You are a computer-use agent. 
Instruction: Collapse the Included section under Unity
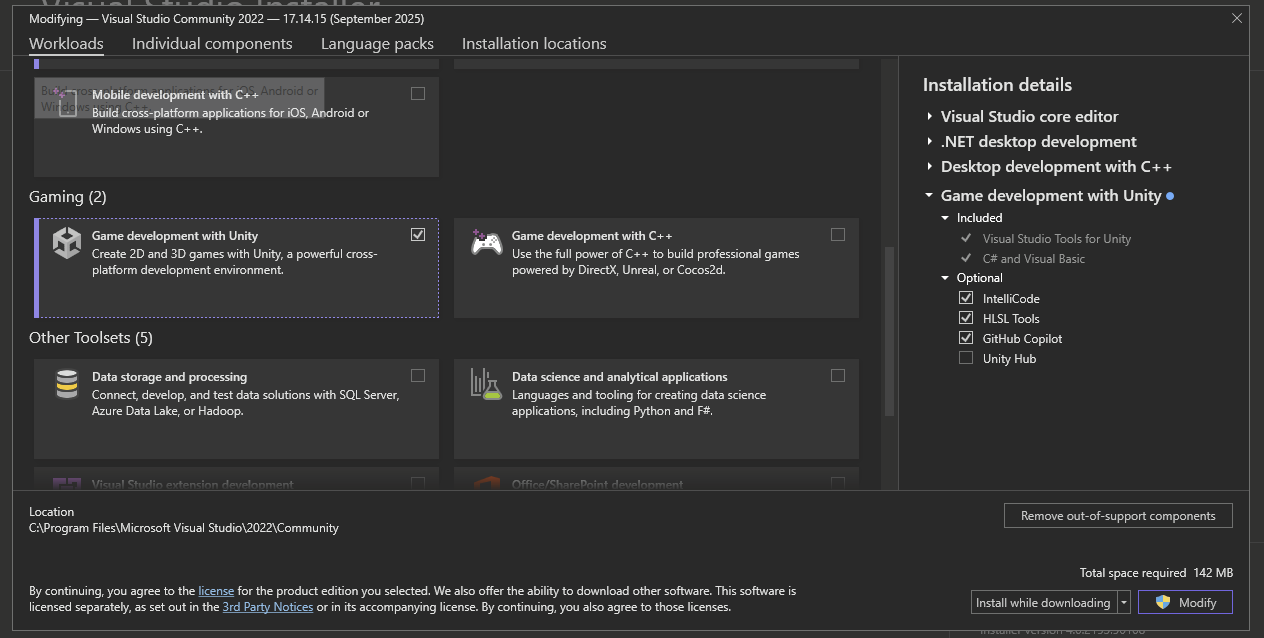[x=945, y=217]
